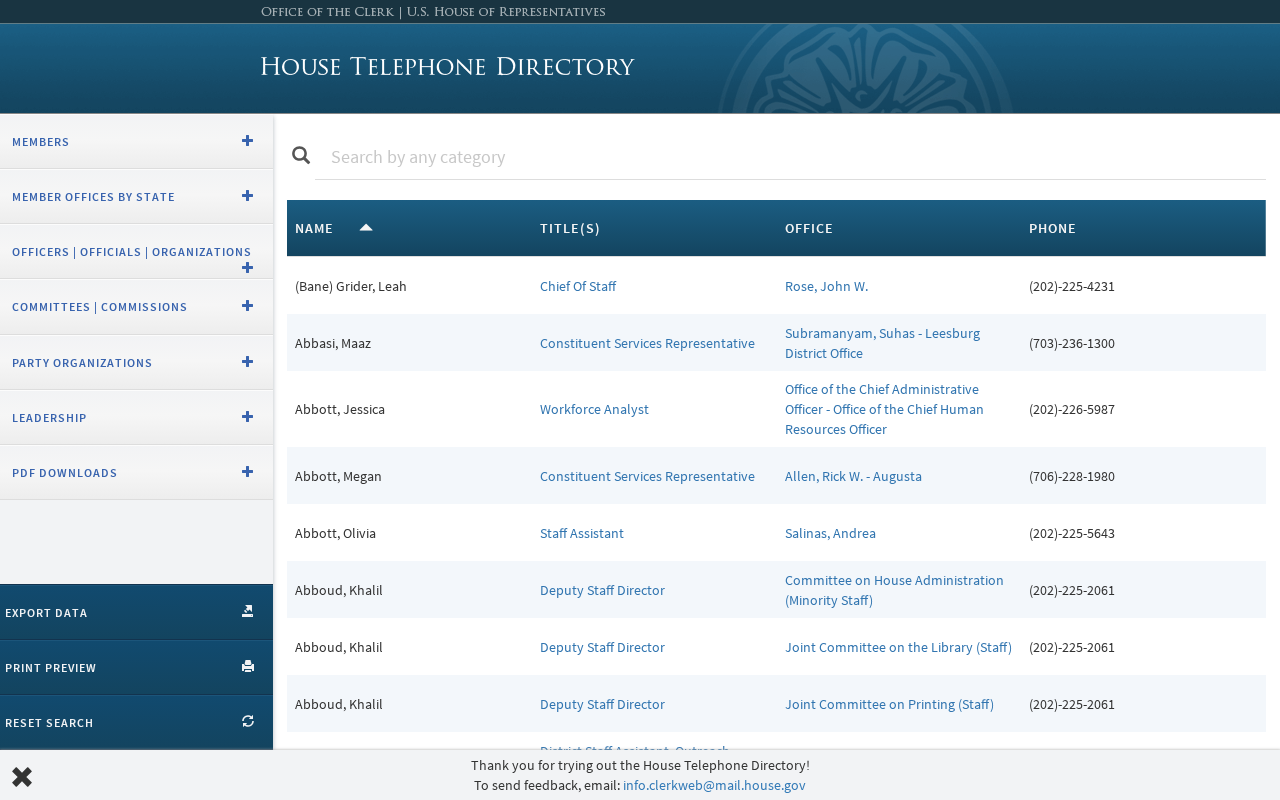This screenshot has width=1280, height=800.
Task: Open the Salinas, Andrea office link
Action: tap(830, 533)
